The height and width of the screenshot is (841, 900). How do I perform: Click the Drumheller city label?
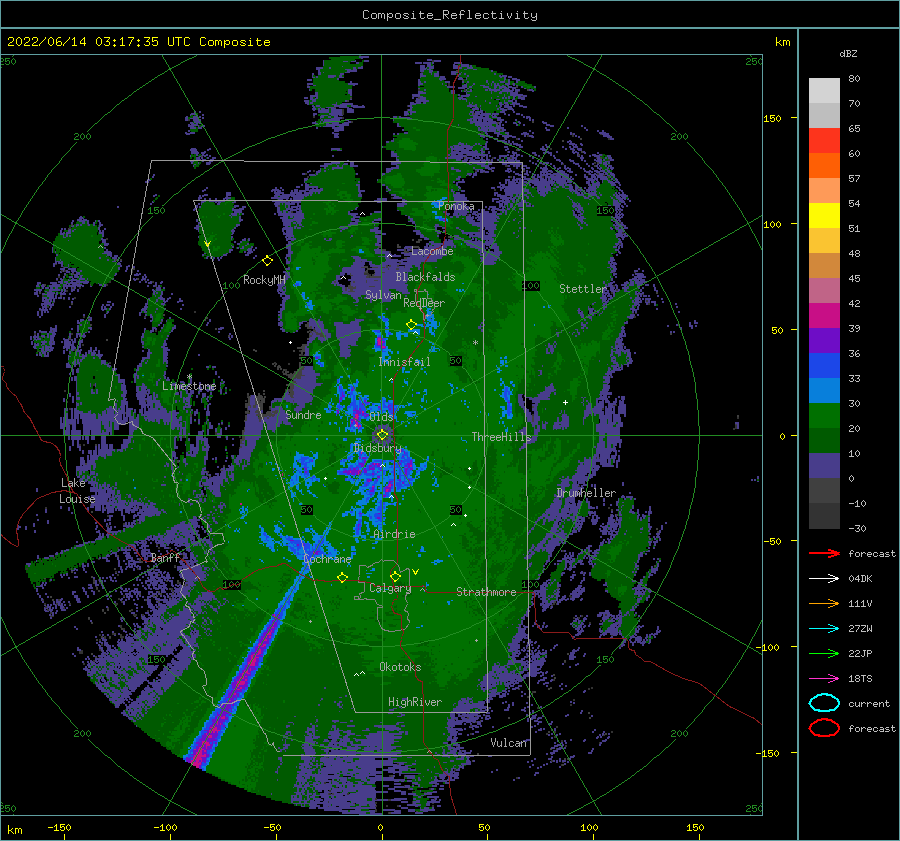(x=586, y=493)
